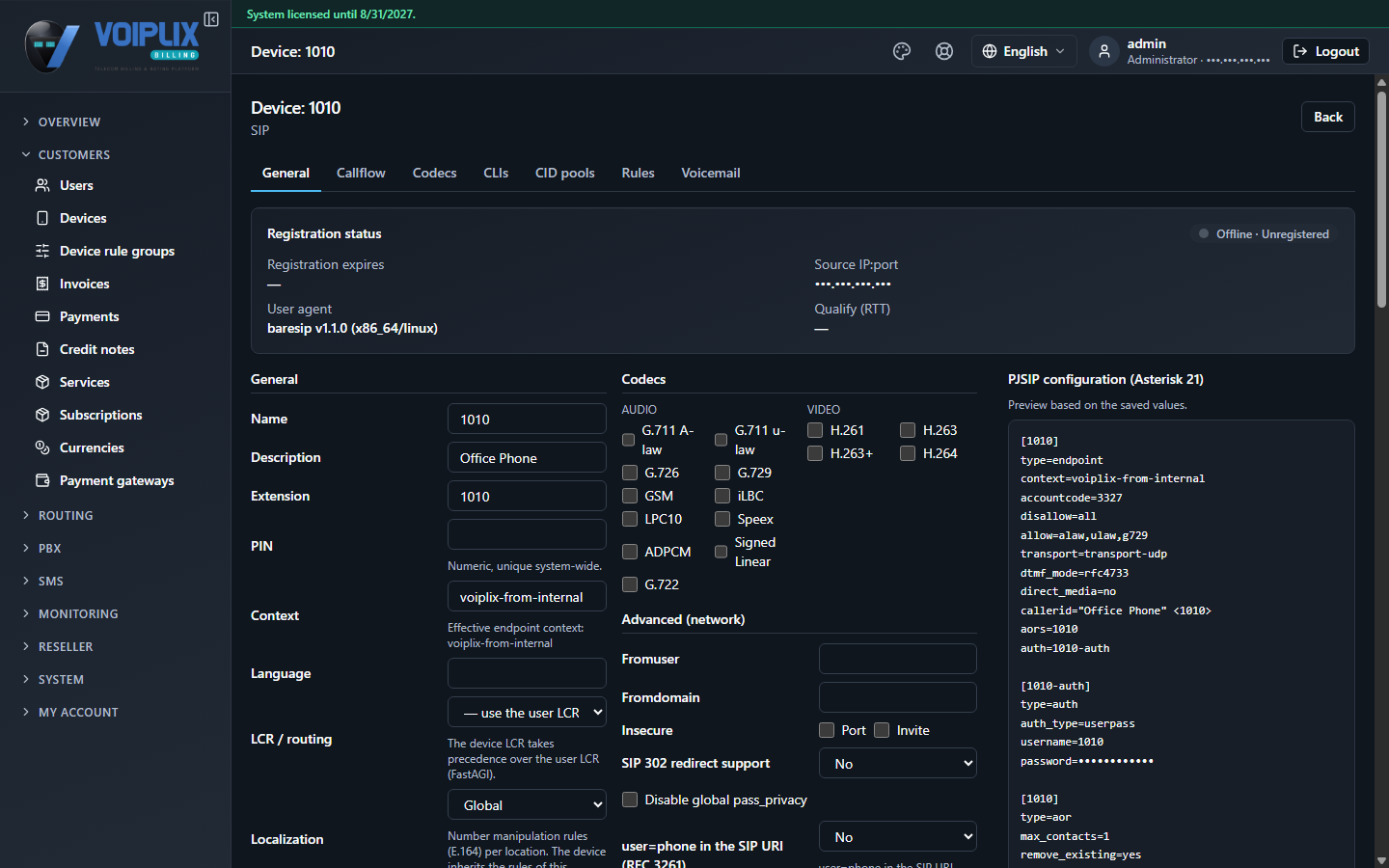1389x868 pixels.
Task: Click the Back button
Action: pos(1328,117)
